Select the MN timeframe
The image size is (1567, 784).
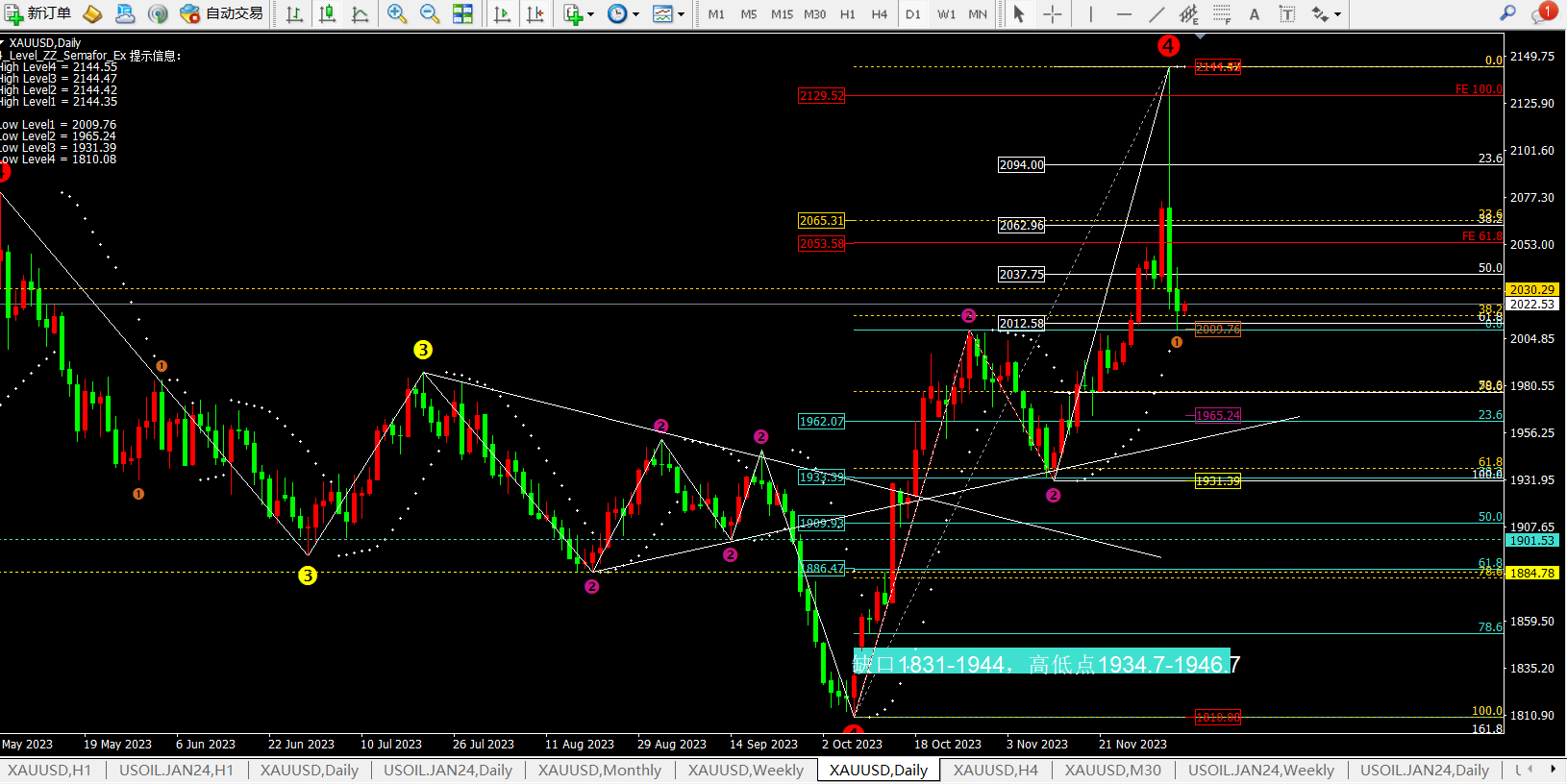(978, 14)
